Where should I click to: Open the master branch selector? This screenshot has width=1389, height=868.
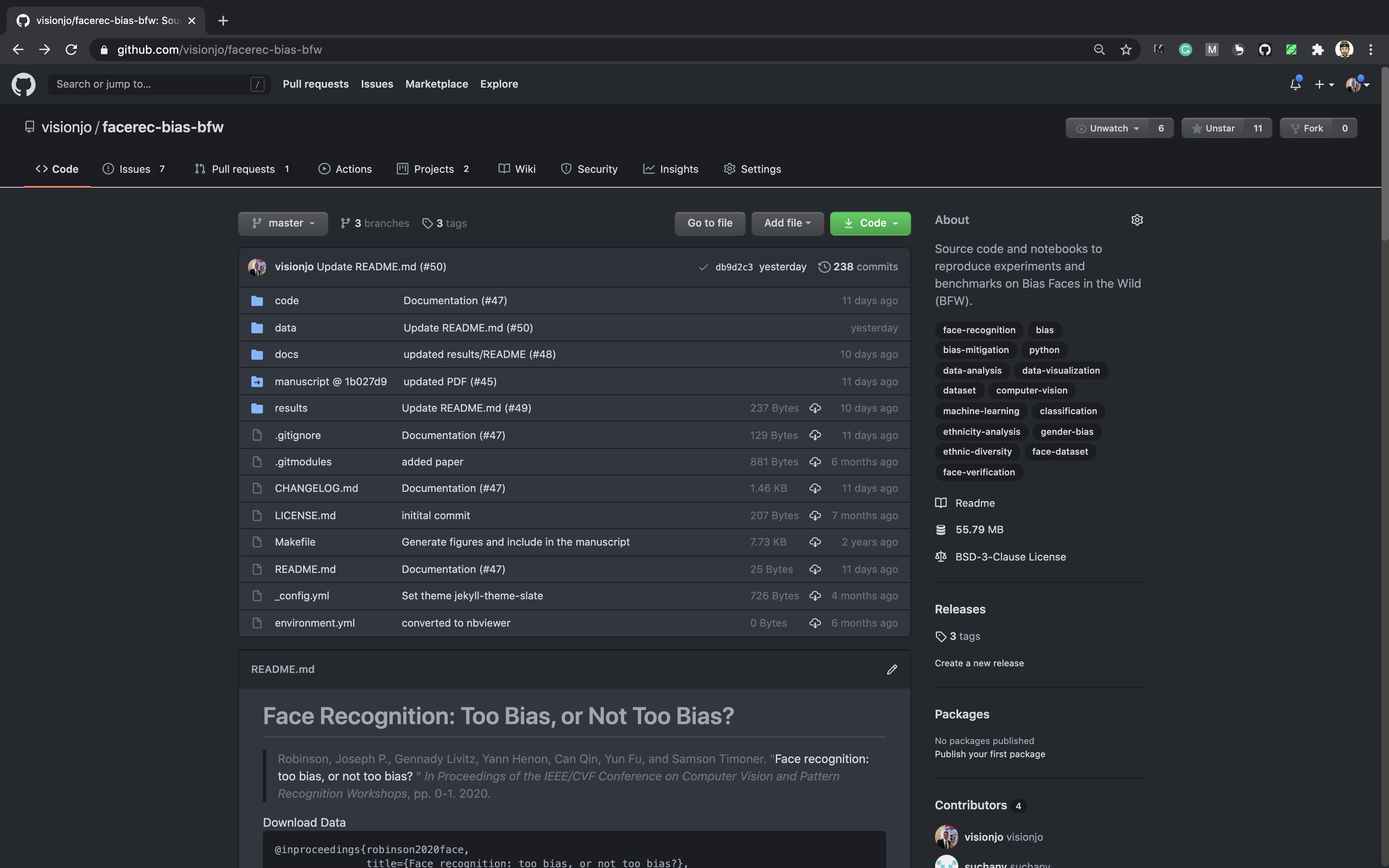tap(282, 223)
